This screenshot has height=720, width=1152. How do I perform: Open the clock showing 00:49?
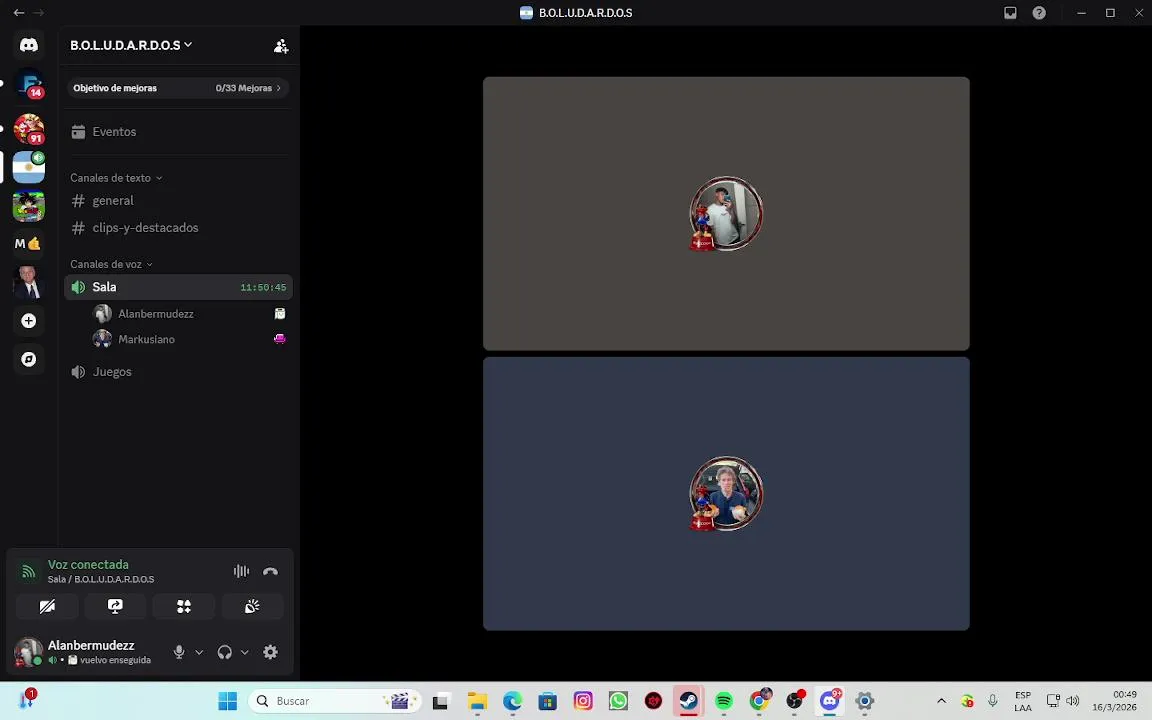1115,702
